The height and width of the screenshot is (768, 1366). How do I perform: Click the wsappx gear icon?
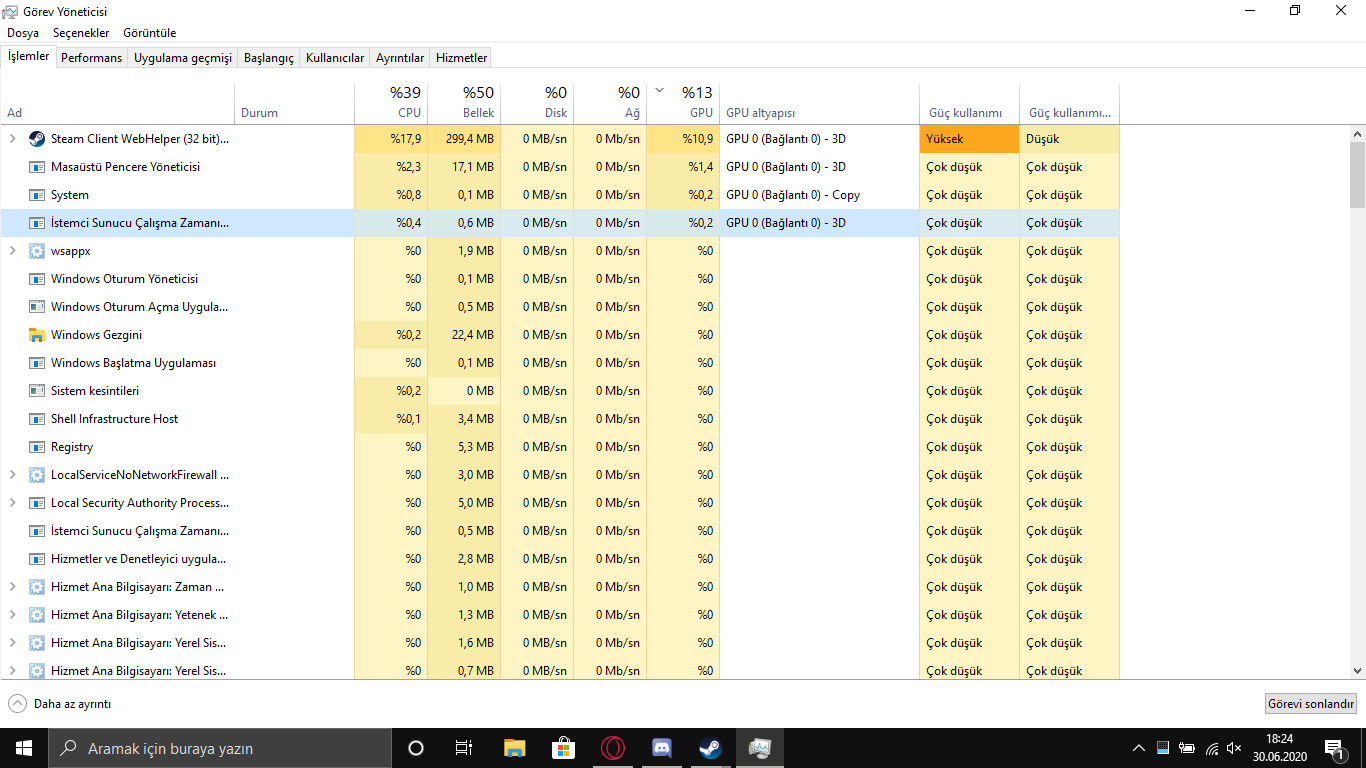tap(37, 251)
